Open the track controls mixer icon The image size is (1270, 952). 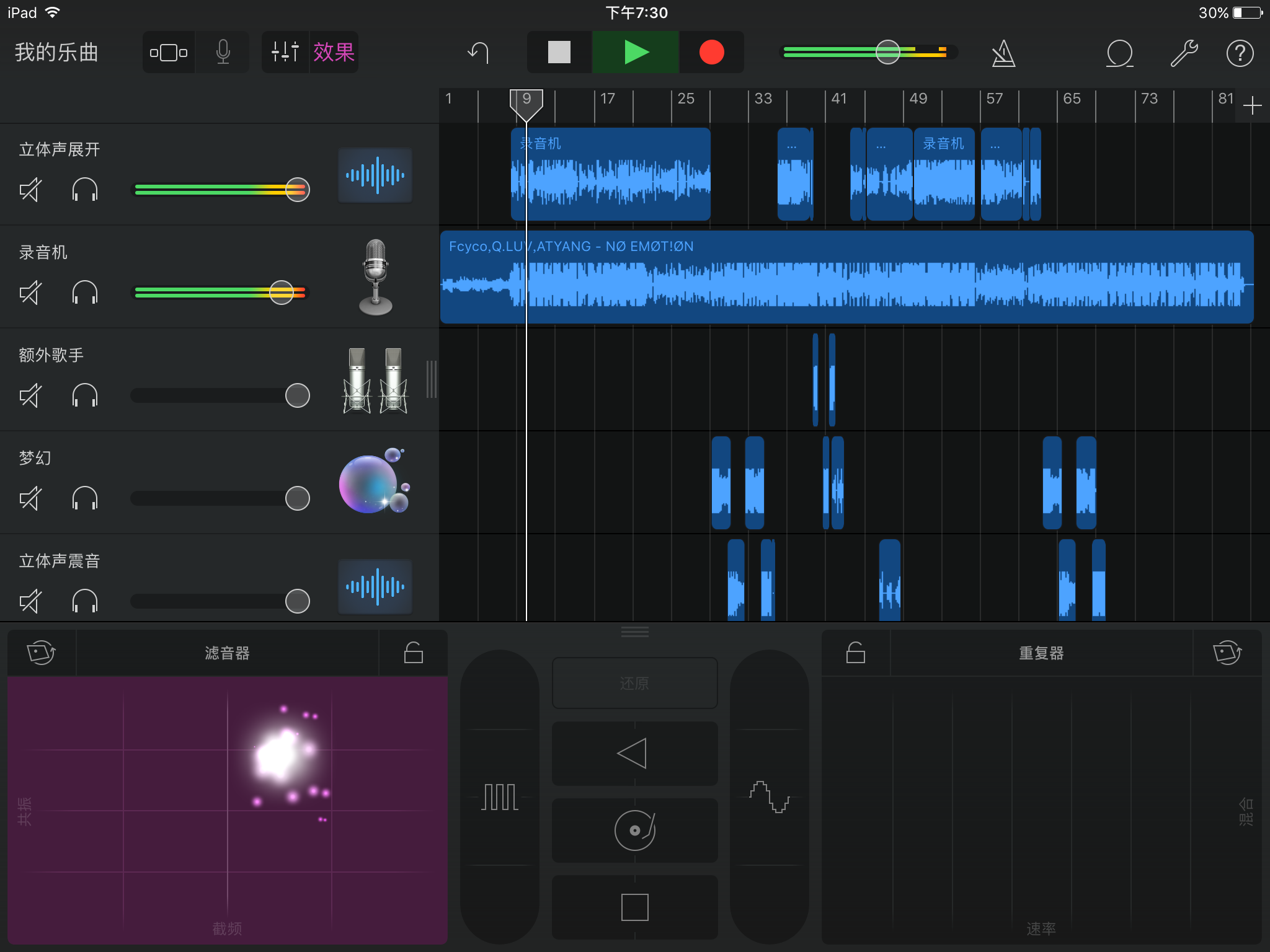coord(285,53)
